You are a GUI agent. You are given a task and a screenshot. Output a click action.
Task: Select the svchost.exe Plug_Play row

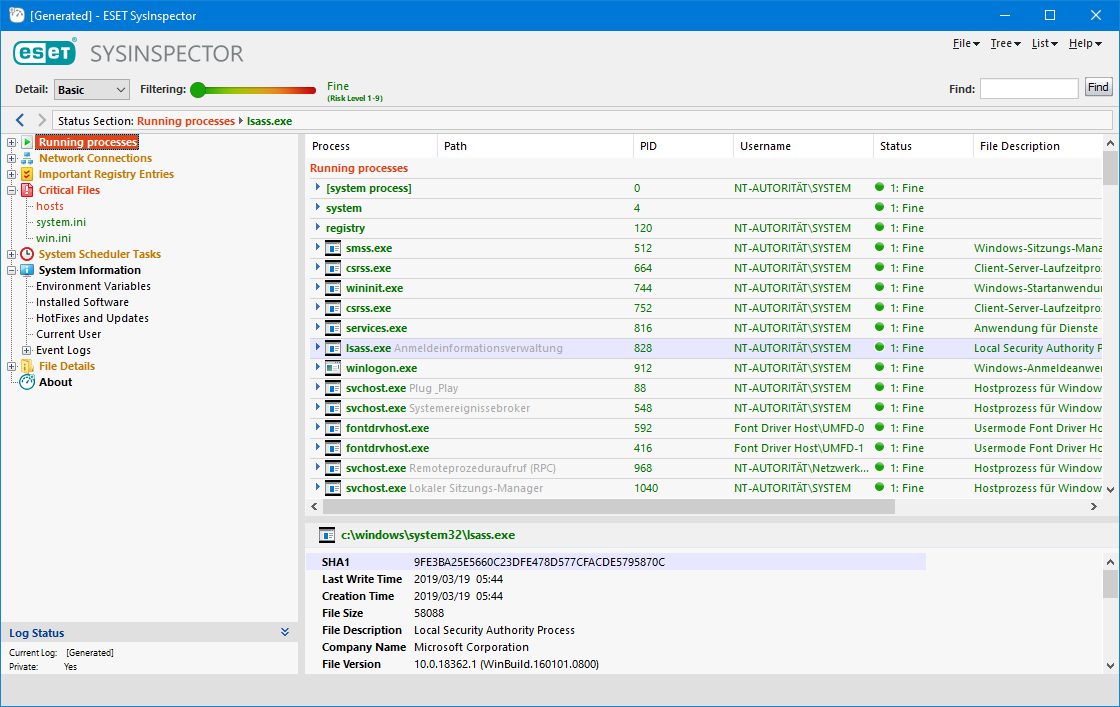(x=704, y=388)
